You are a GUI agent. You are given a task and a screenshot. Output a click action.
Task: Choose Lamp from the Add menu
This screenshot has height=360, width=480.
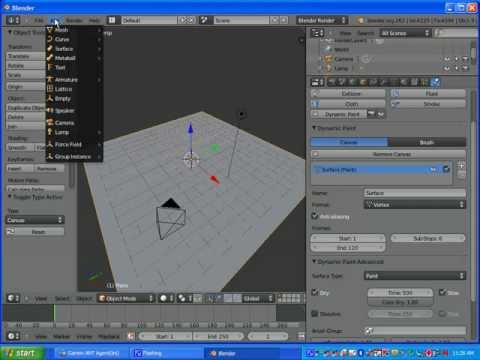(74, 132)
